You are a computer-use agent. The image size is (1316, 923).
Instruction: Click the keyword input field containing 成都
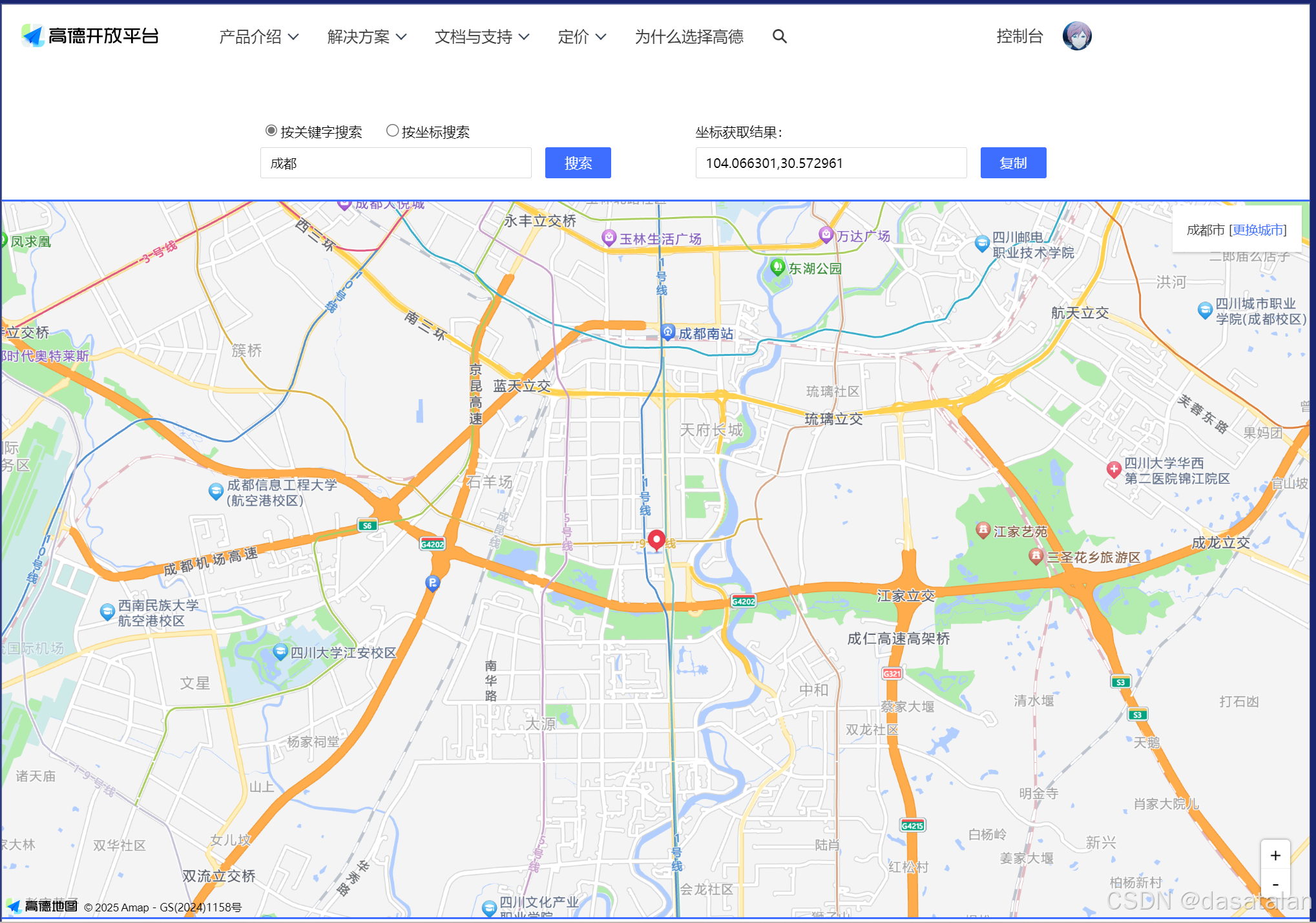click(x=395, y=163)
